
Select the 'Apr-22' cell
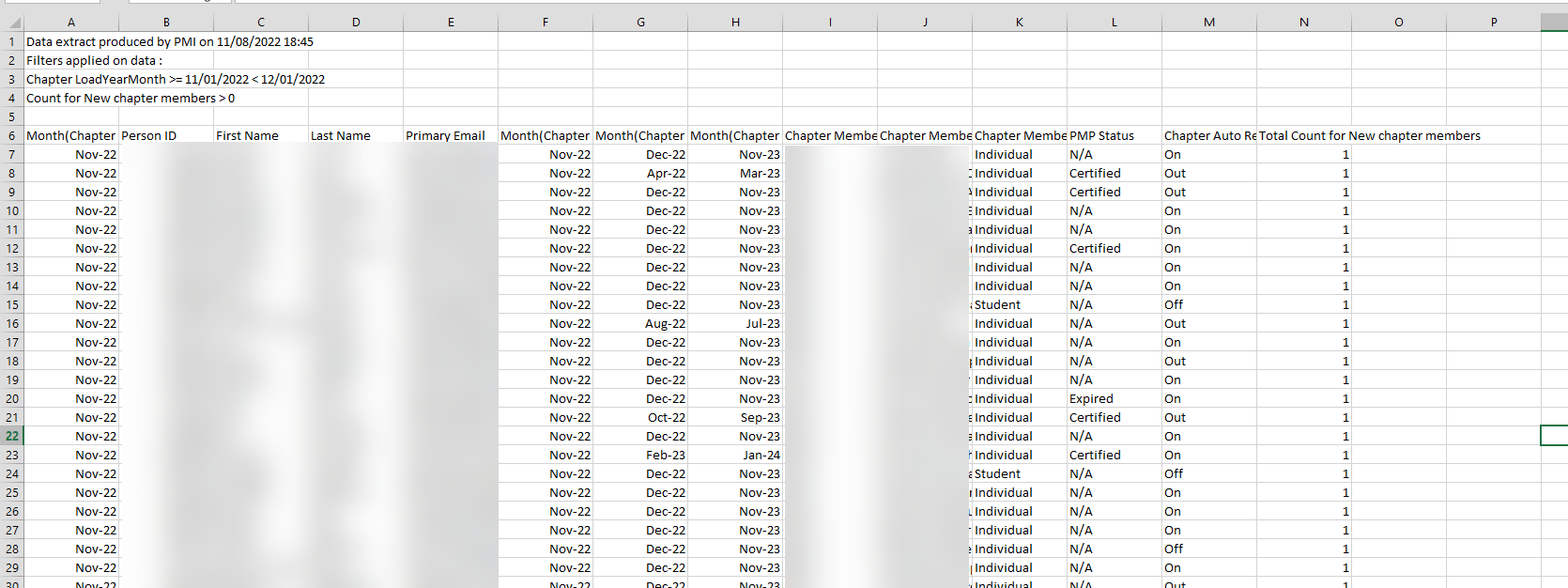(x=640, y=173)
